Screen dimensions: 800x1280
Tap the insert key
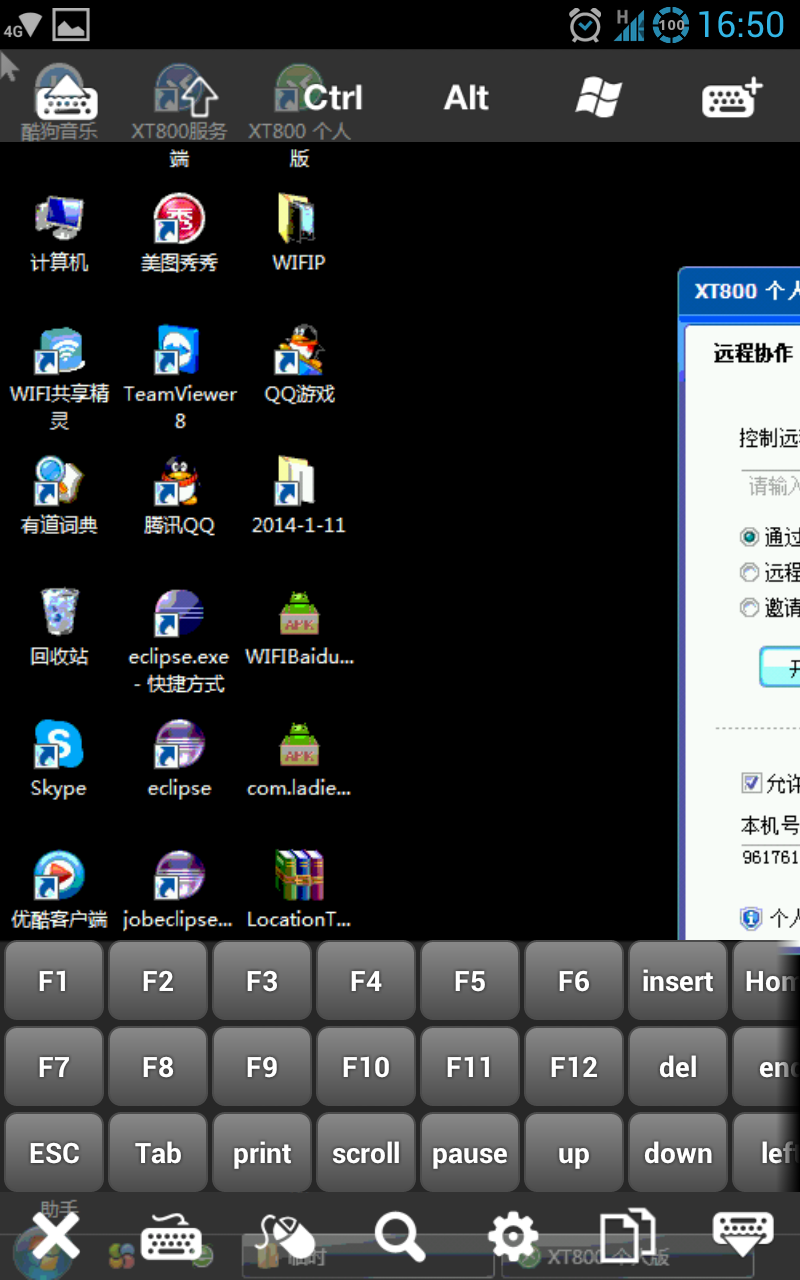coord(678,981)
